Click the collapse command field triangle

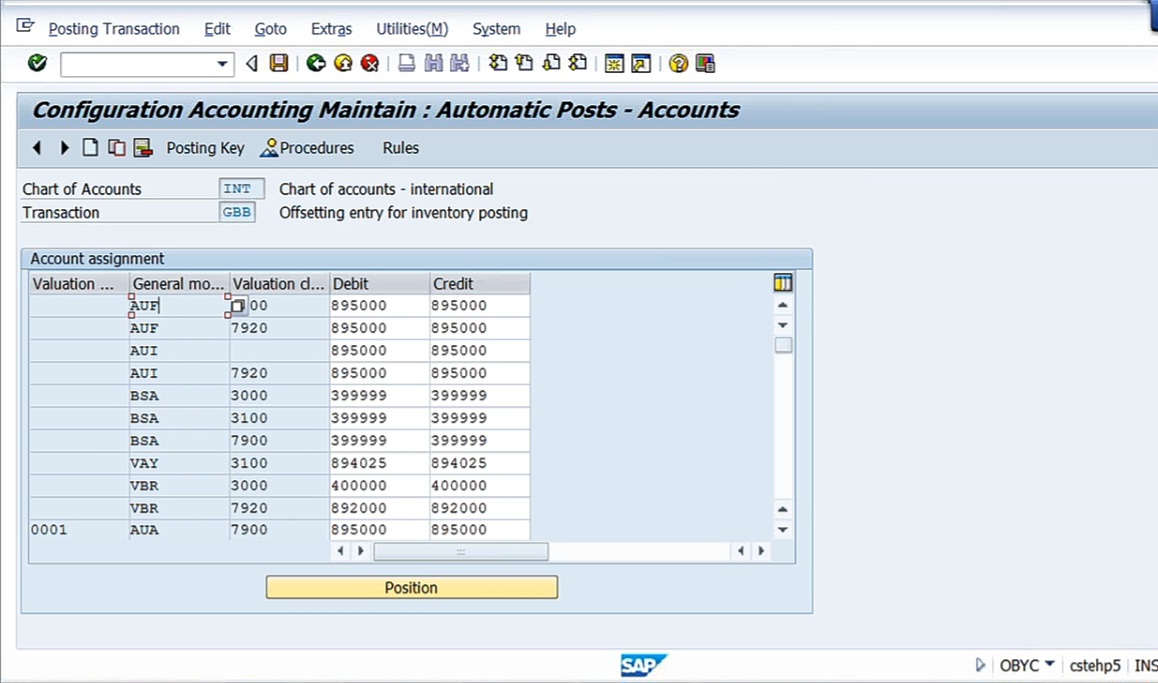tap(252, 64)
